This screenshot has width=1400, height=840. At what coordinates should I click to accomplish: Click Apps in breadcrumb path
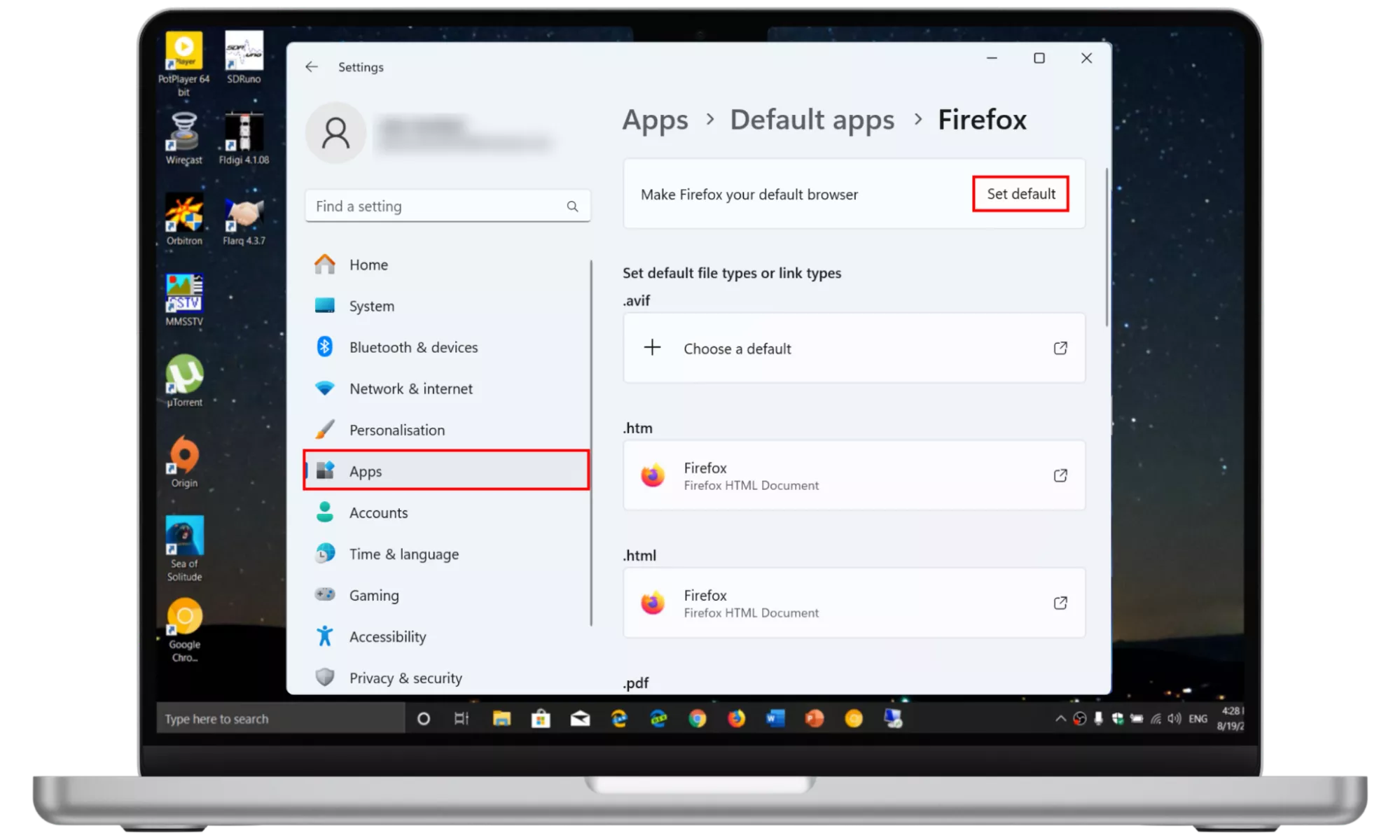coord(655,120)
